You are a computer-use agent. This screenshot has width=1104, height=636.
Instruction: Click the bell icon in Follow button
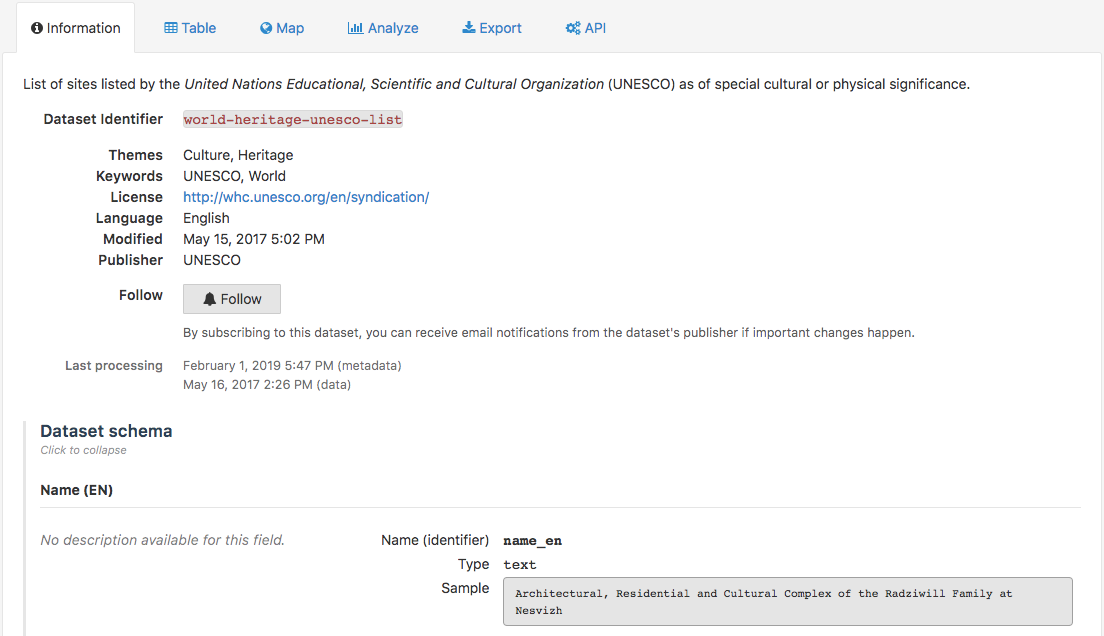point(209,299)
